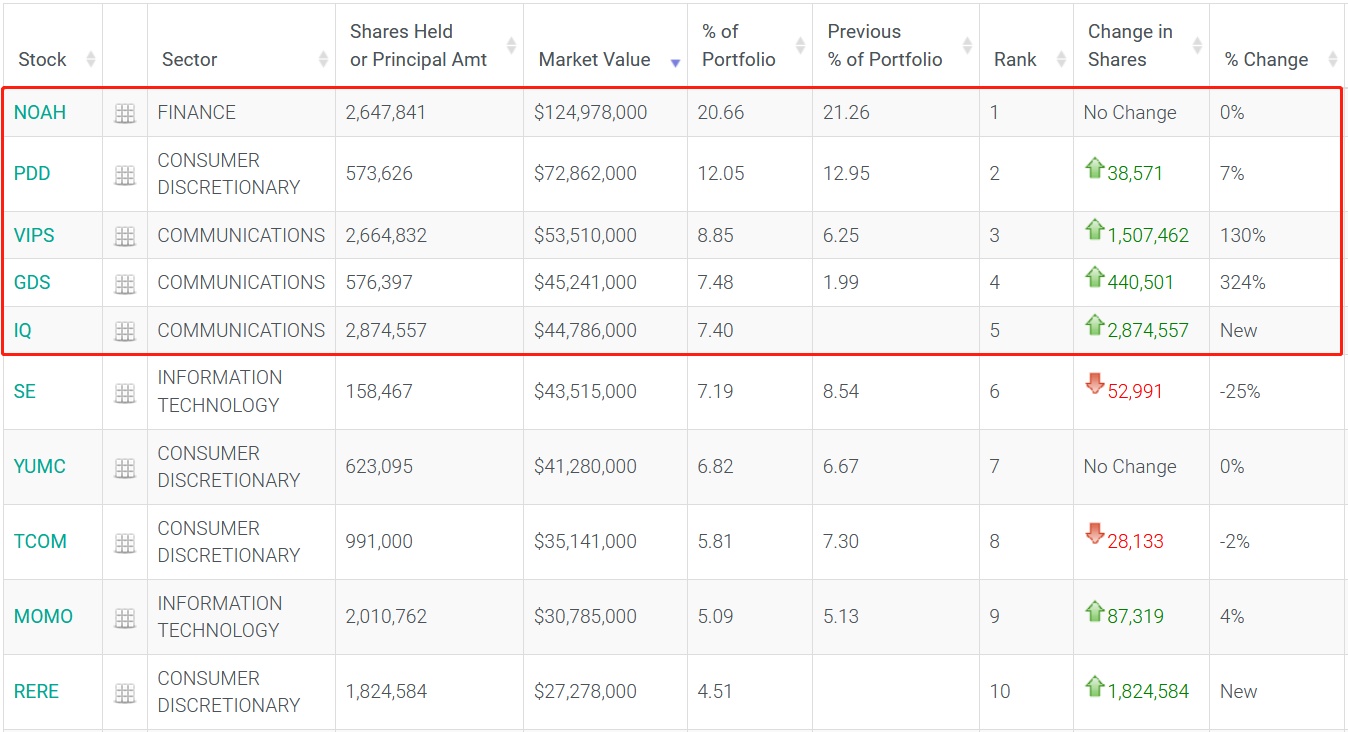Sort by Change in Shares column
The height and width of the screenshot is (732, 1348).
coord(1130,46)
